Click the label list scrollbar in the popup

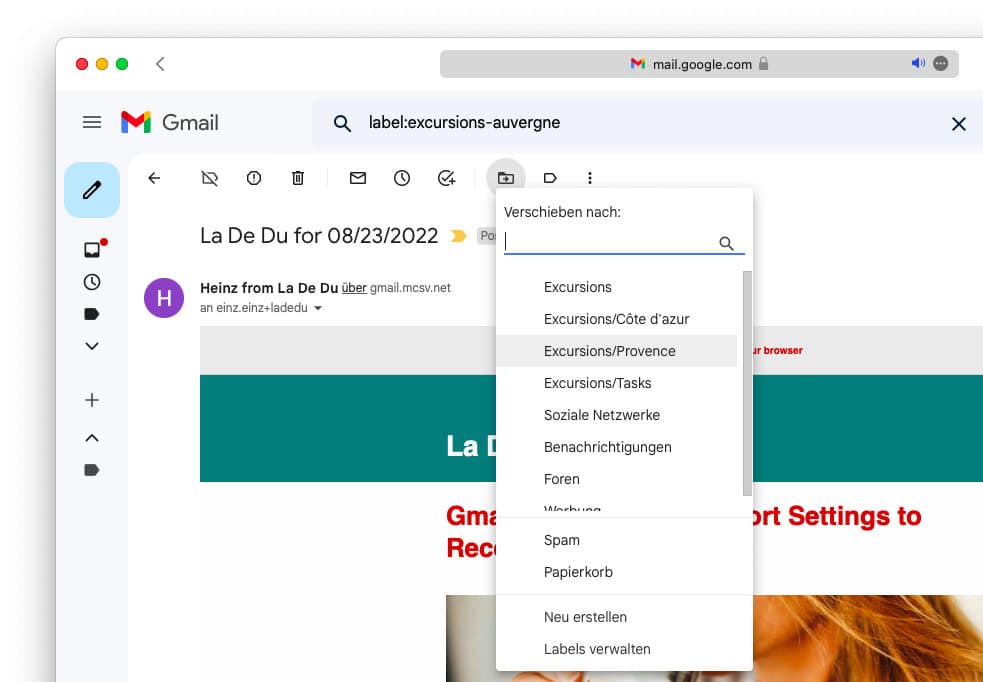coord(747,383)
